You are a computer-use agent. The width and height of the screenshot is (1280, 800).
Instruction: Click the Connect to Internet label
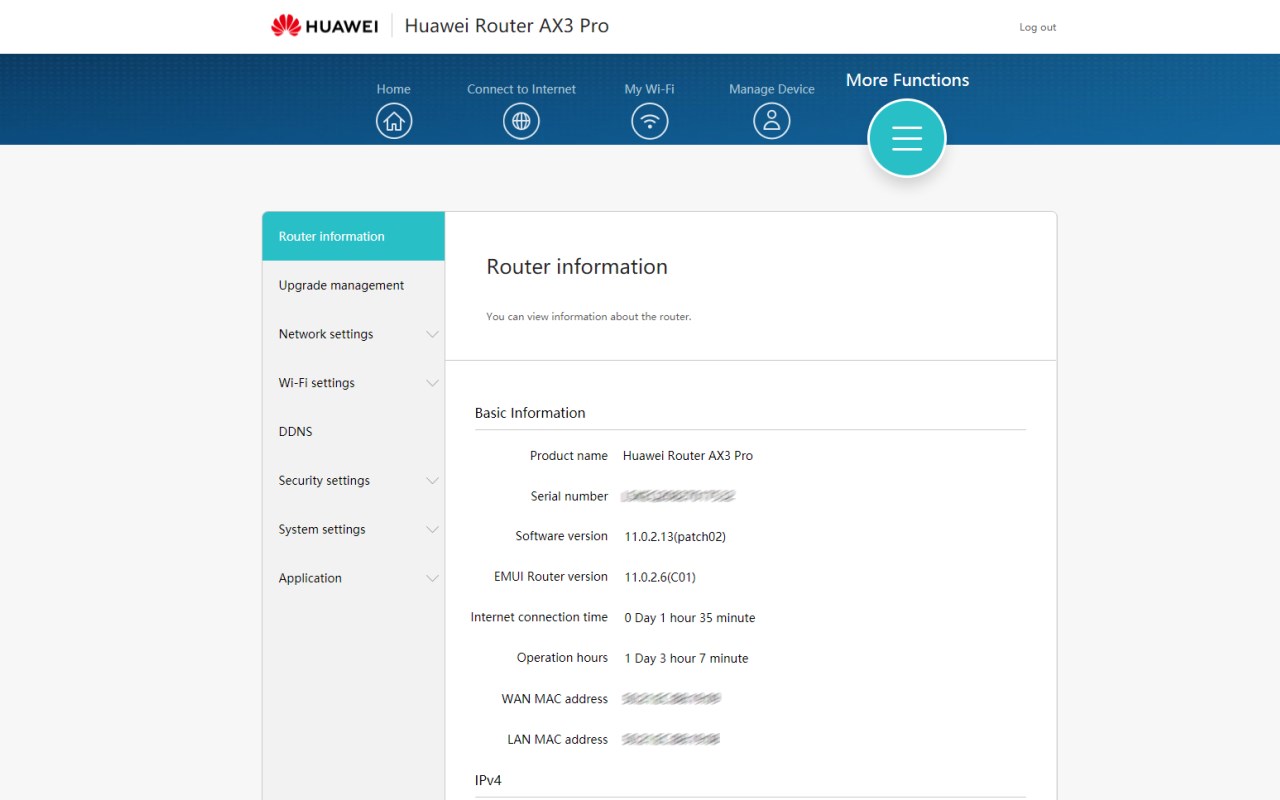coord(521,89)
